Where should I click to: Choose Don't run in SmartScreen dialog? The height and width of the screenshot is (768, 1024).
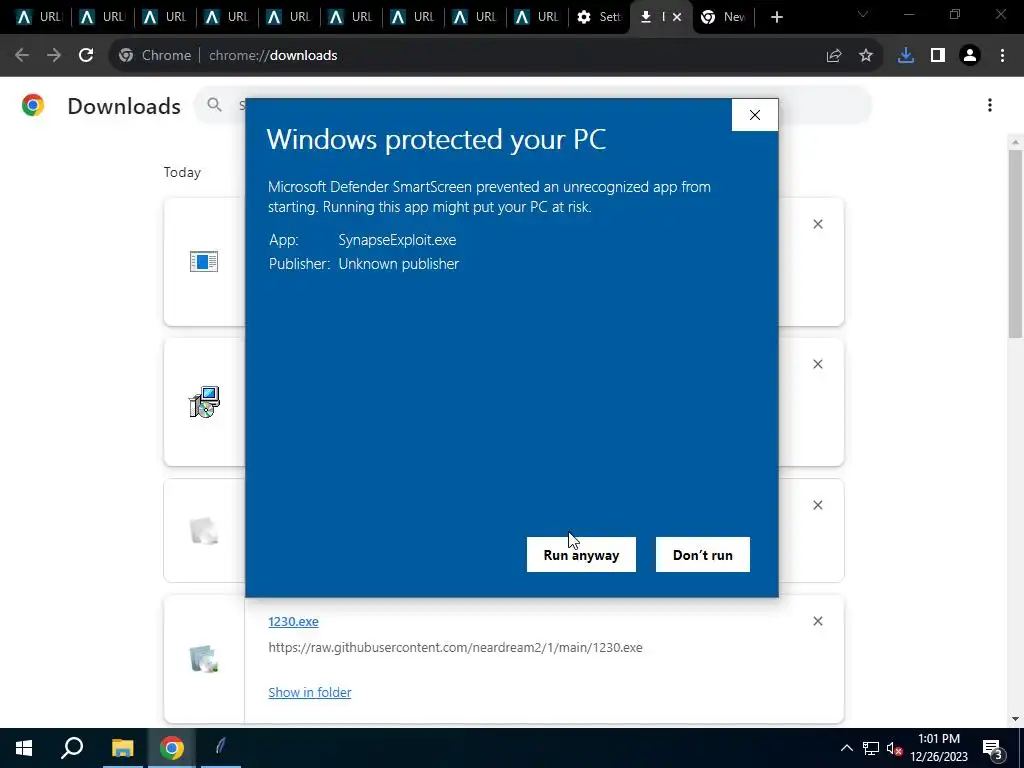coord(703,554)
